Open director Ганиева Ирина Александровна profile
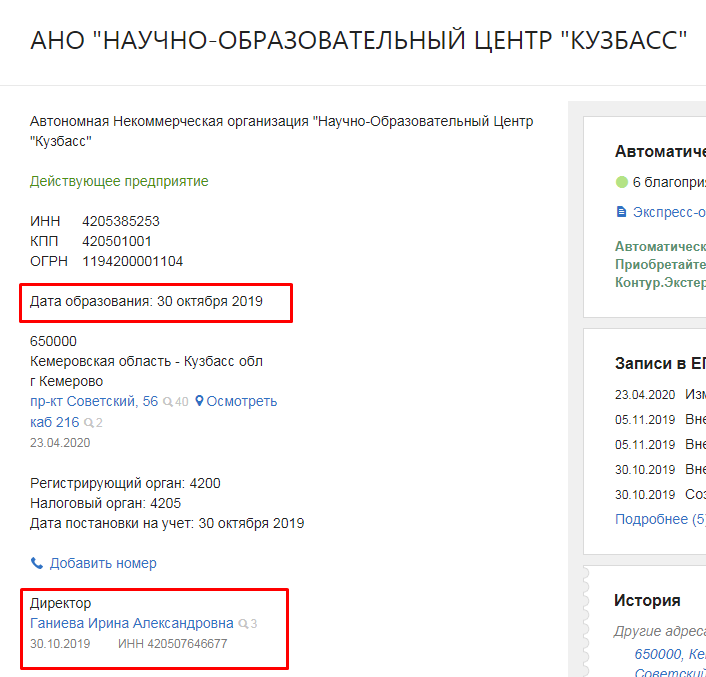This screenshot has height=677, width=706. click(x=131, y=623)
